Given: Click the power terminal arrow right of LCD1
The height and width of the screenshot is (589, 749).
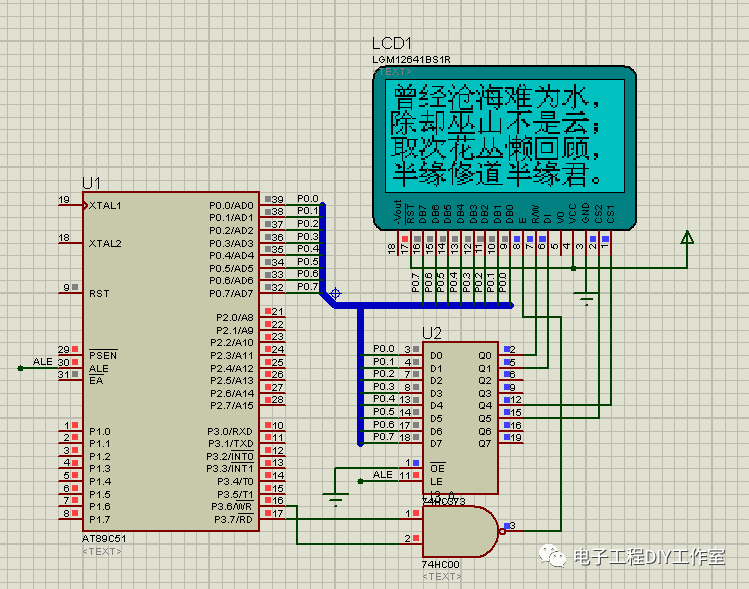Looking at the screenshot, I should coord(687,237).
